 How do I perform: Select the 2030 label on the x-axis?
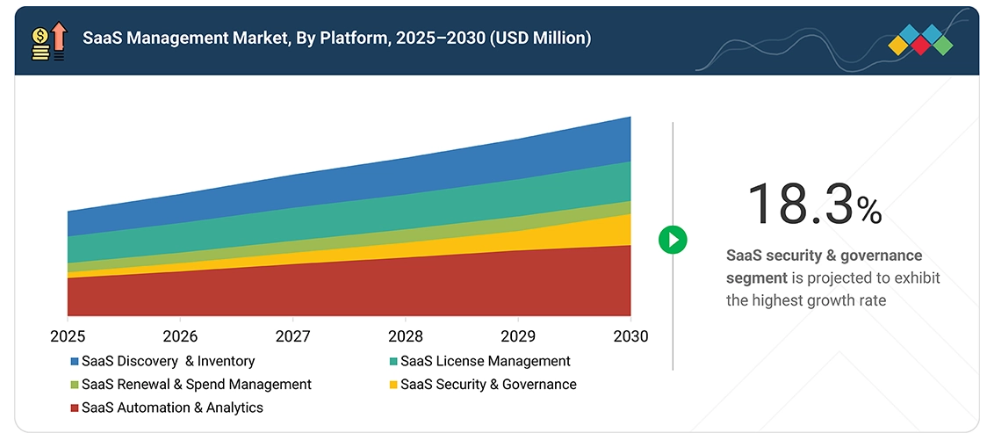pos(629,336)
